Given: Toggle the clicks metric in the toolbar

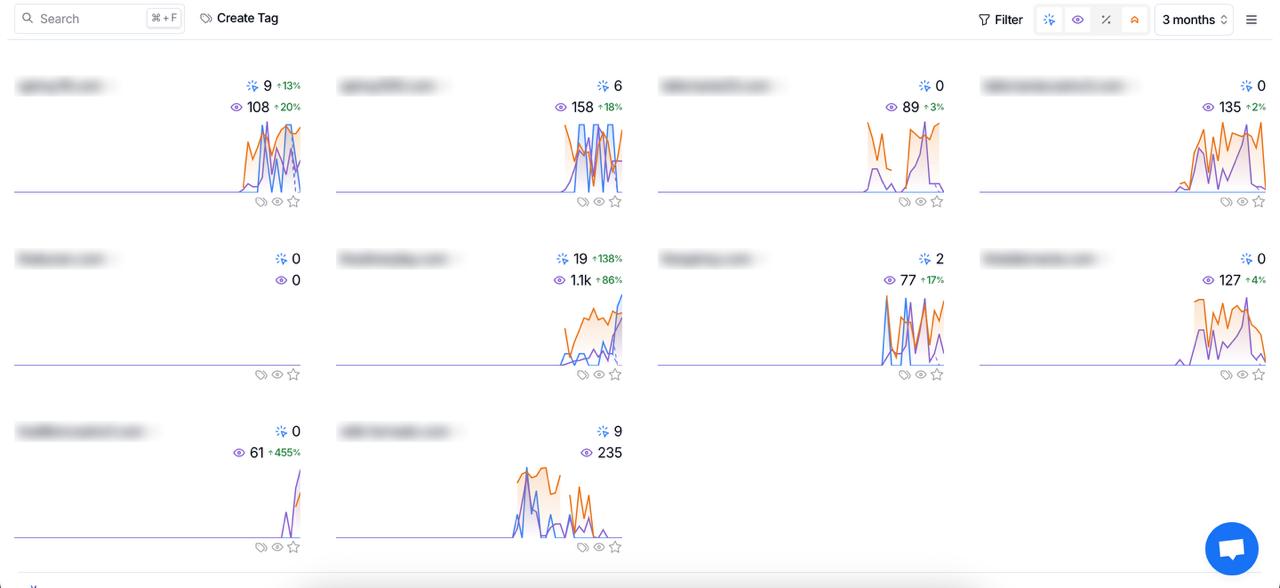Looking at the screenshot, I should (x=1049, y=20).
